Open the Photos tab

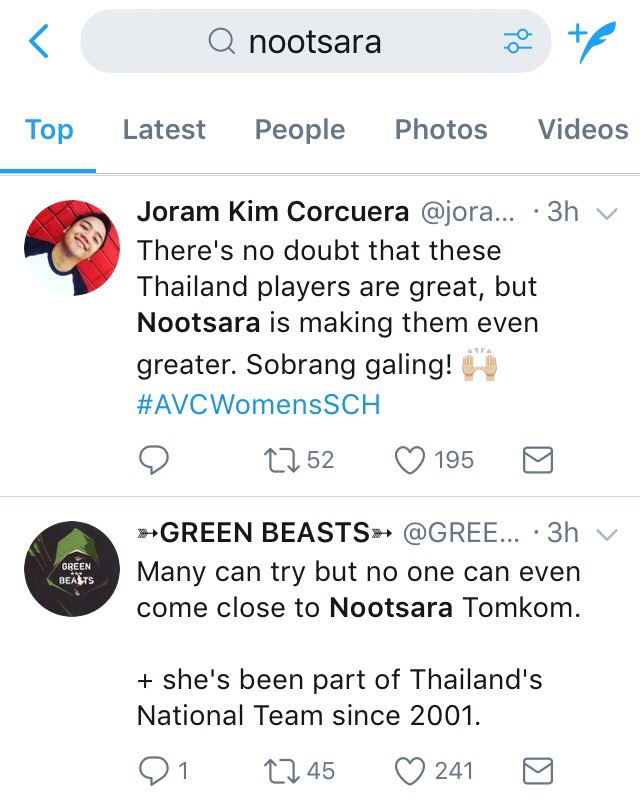pyautogui.click(x=441, y=130)
